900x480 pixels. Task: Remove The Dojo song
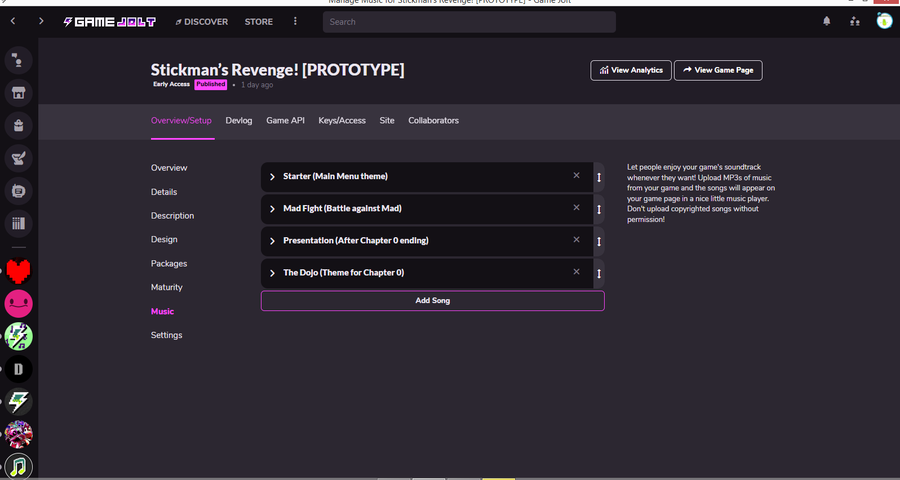576,272
